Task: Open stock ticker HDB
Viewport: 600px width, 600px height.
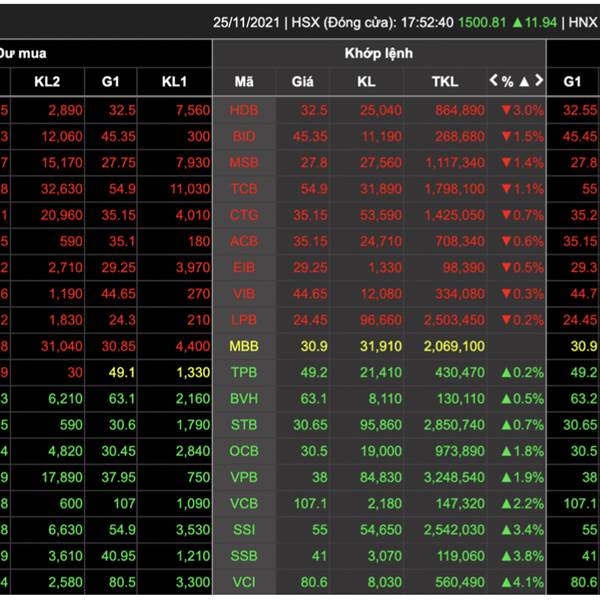Action: coord(244,110)
